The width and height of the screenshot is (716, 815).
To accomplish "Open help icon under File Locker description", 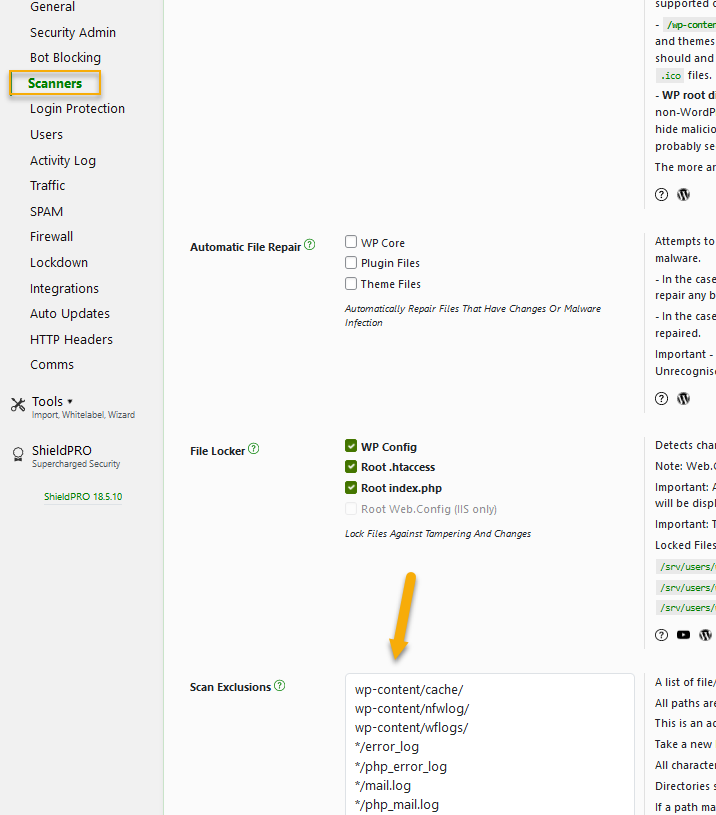I will (661, 635).
